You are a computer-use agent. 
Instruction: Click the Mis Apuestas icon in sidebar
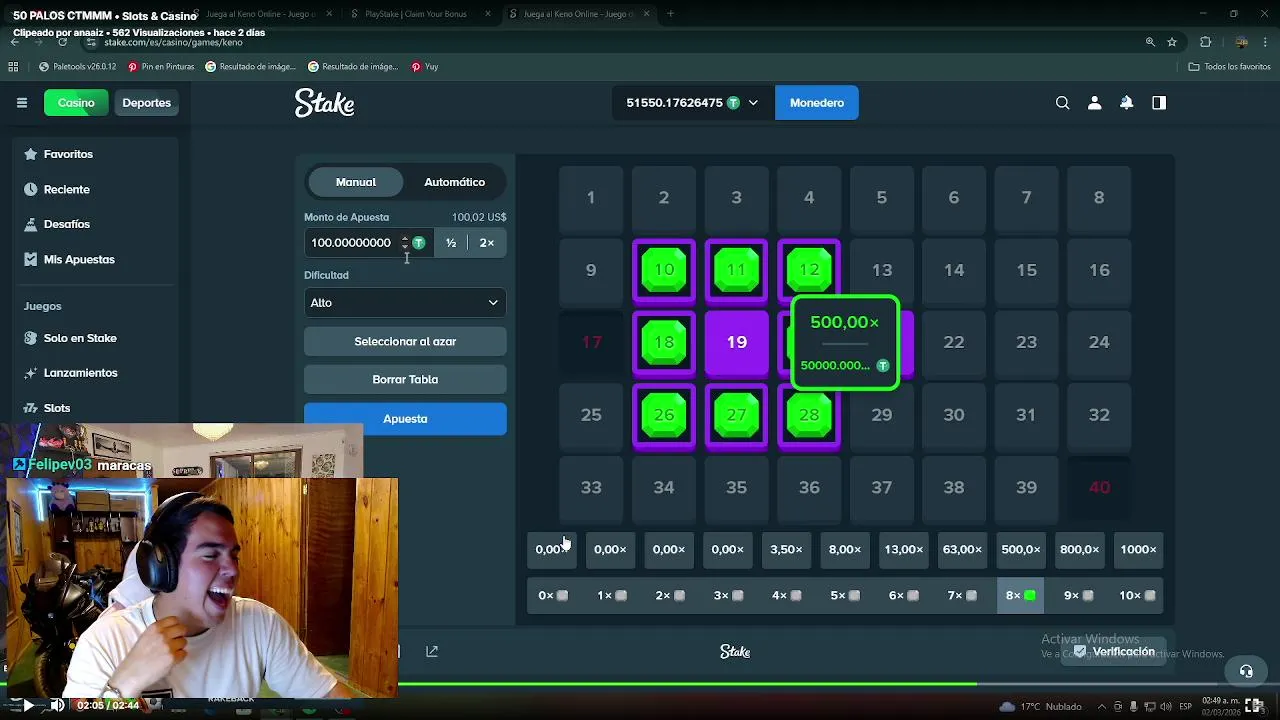pyautogui.click(x=30, y=259)
